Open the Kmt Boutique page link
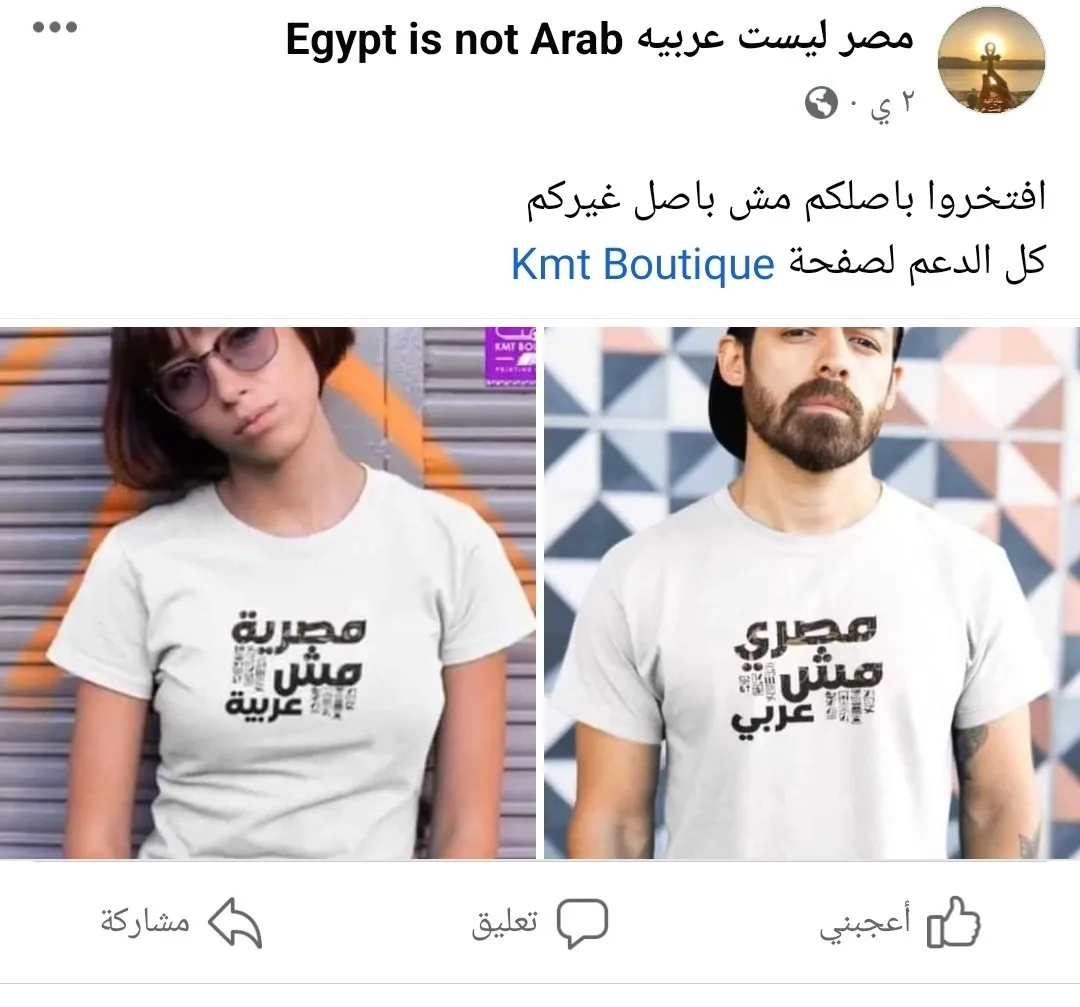1080x1007 pixels. (643, 264)
